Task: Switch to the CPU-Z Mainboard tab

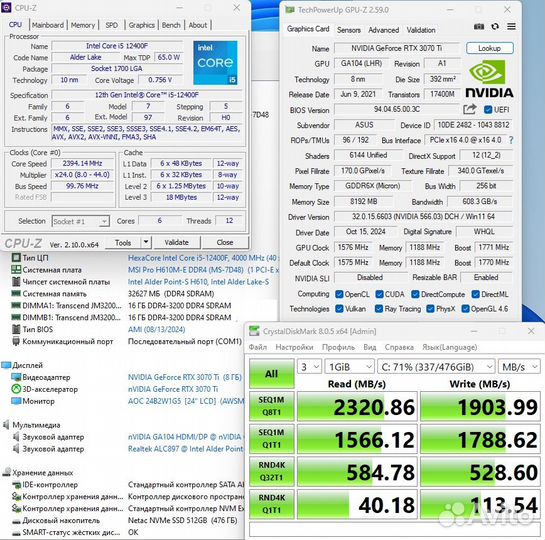Action: [48, 25]
